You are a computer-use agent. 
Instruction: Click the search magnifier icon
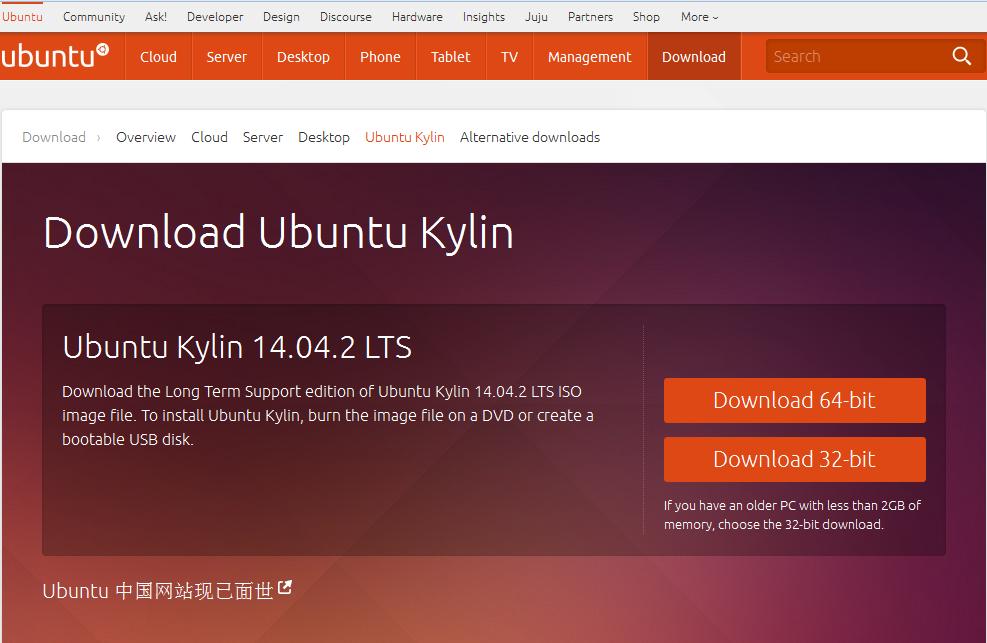click(x=961, y=56)
